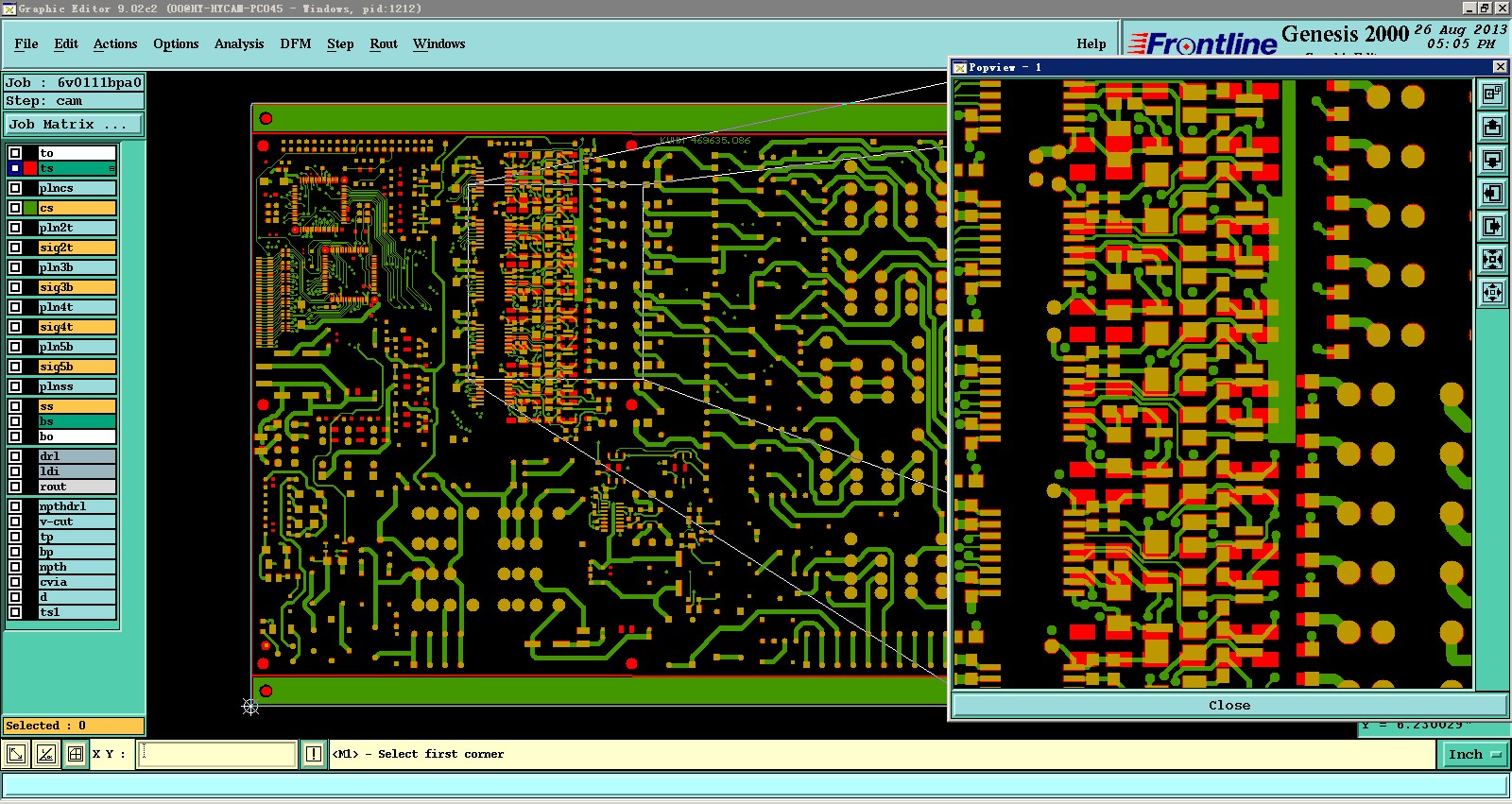
Task: Click the Close button in Popview
Action: click(1228, 705)
